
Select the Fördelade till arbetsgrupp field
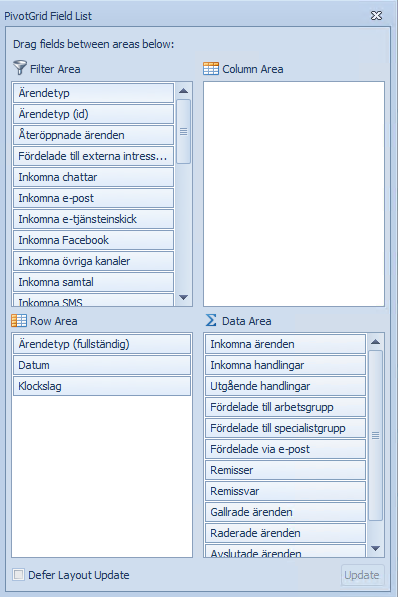285,407
